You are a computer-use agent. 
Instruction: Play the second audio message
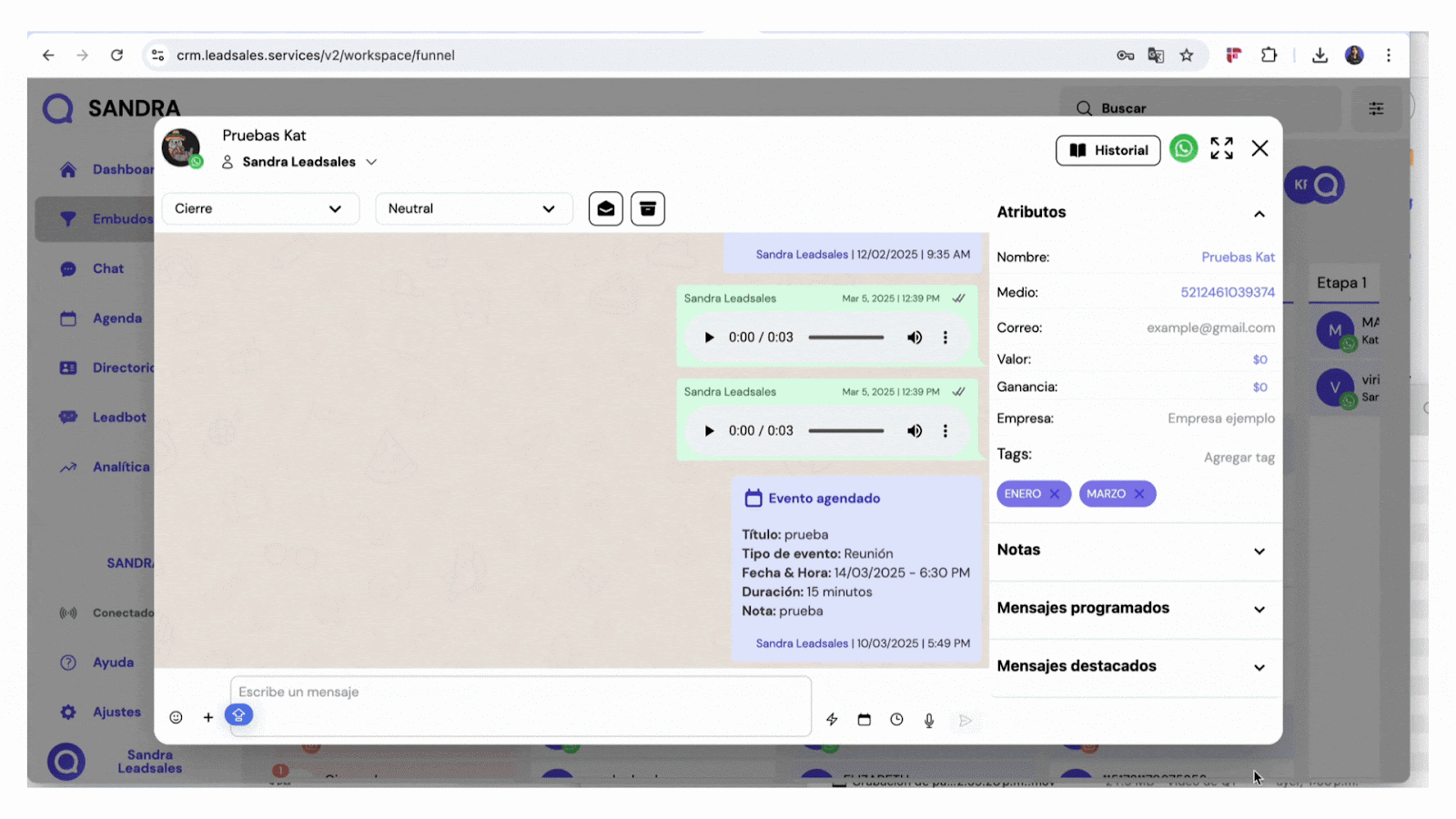709,431
